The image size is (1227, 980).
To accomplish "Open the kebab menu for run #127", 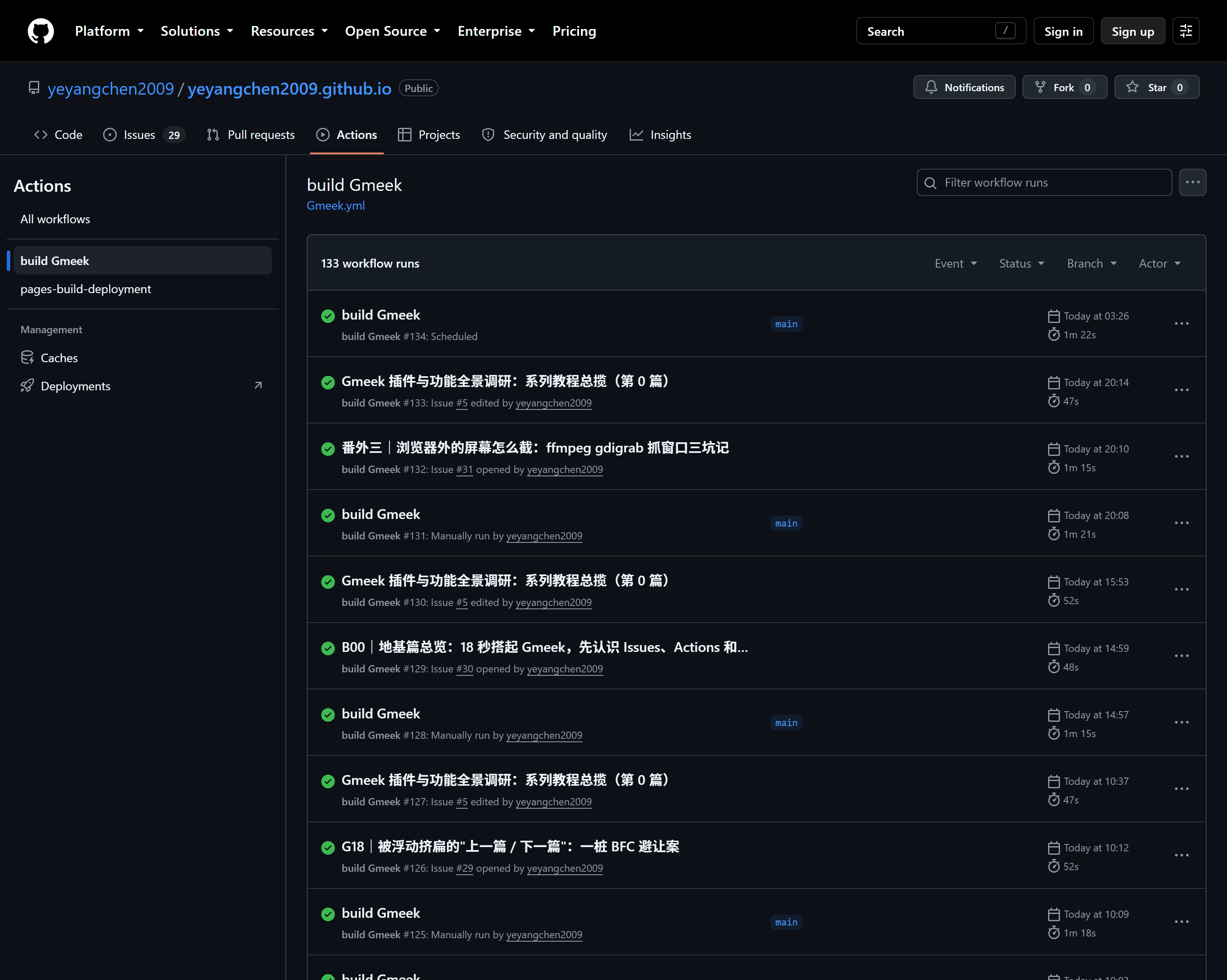I will 1181,789.
